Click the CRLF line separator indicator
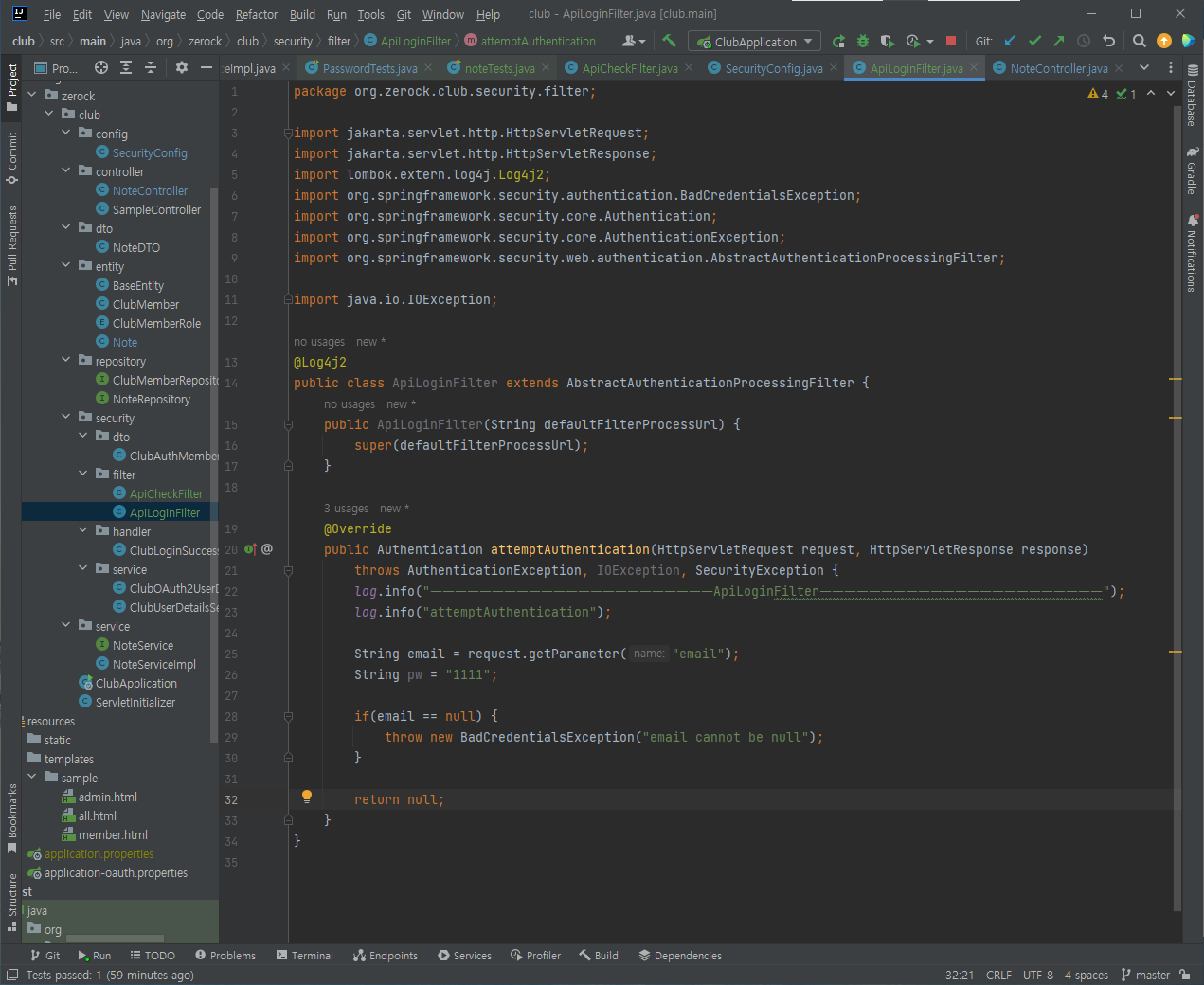The image size is (1204, 985). point(998,975)
